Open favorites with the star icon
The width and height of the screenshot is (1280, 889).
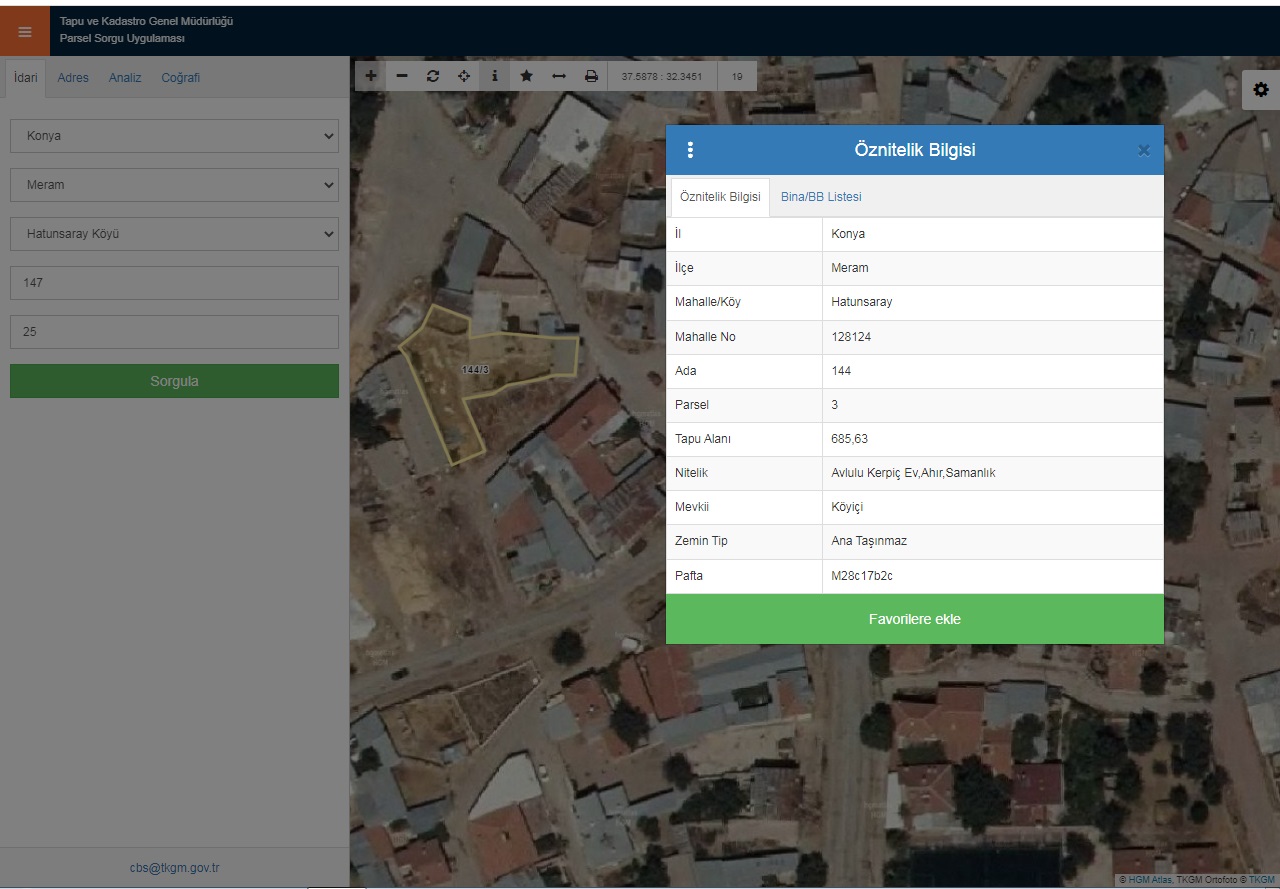526,76
